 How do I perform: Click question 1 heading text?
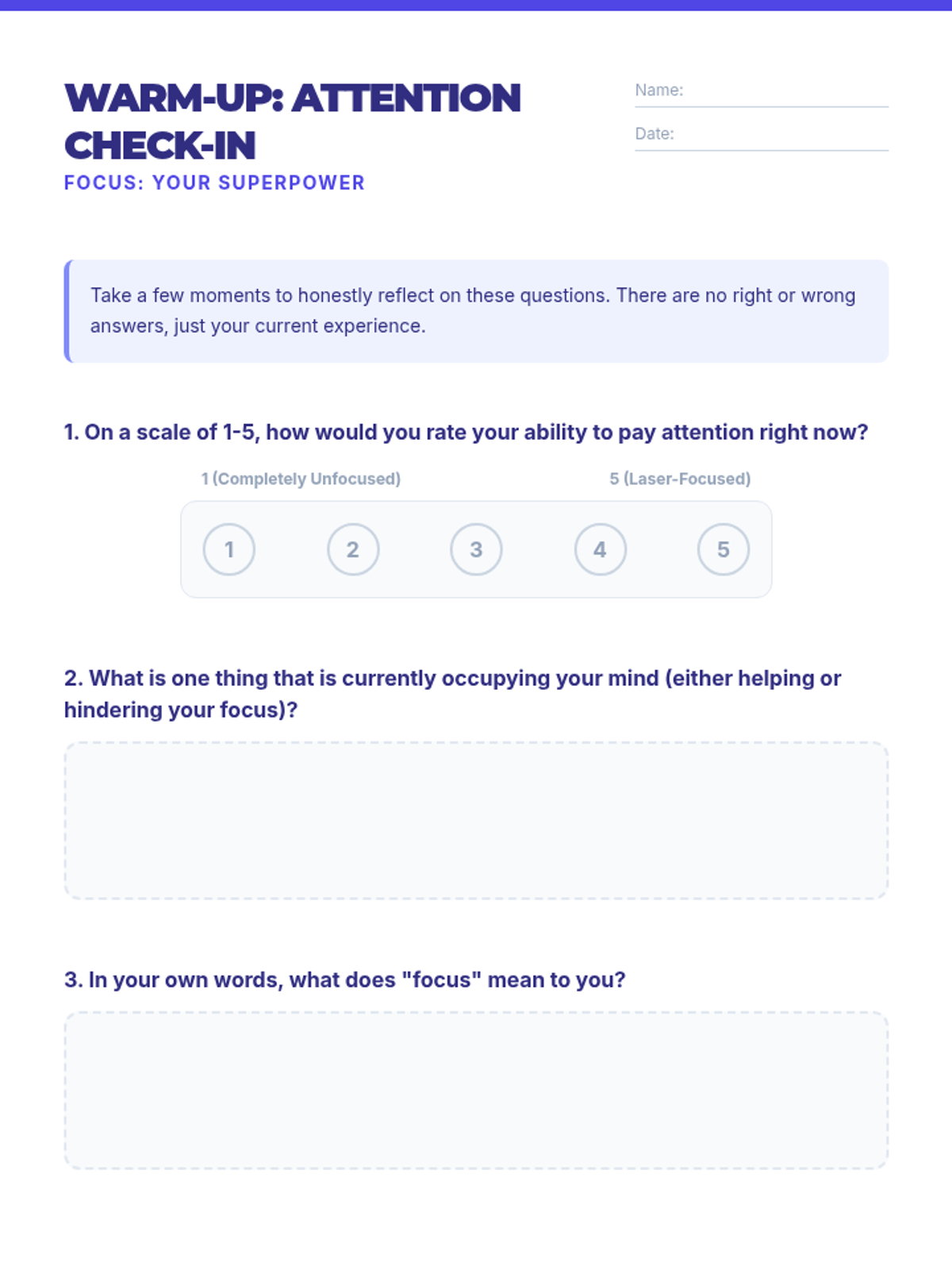[466, 432]
